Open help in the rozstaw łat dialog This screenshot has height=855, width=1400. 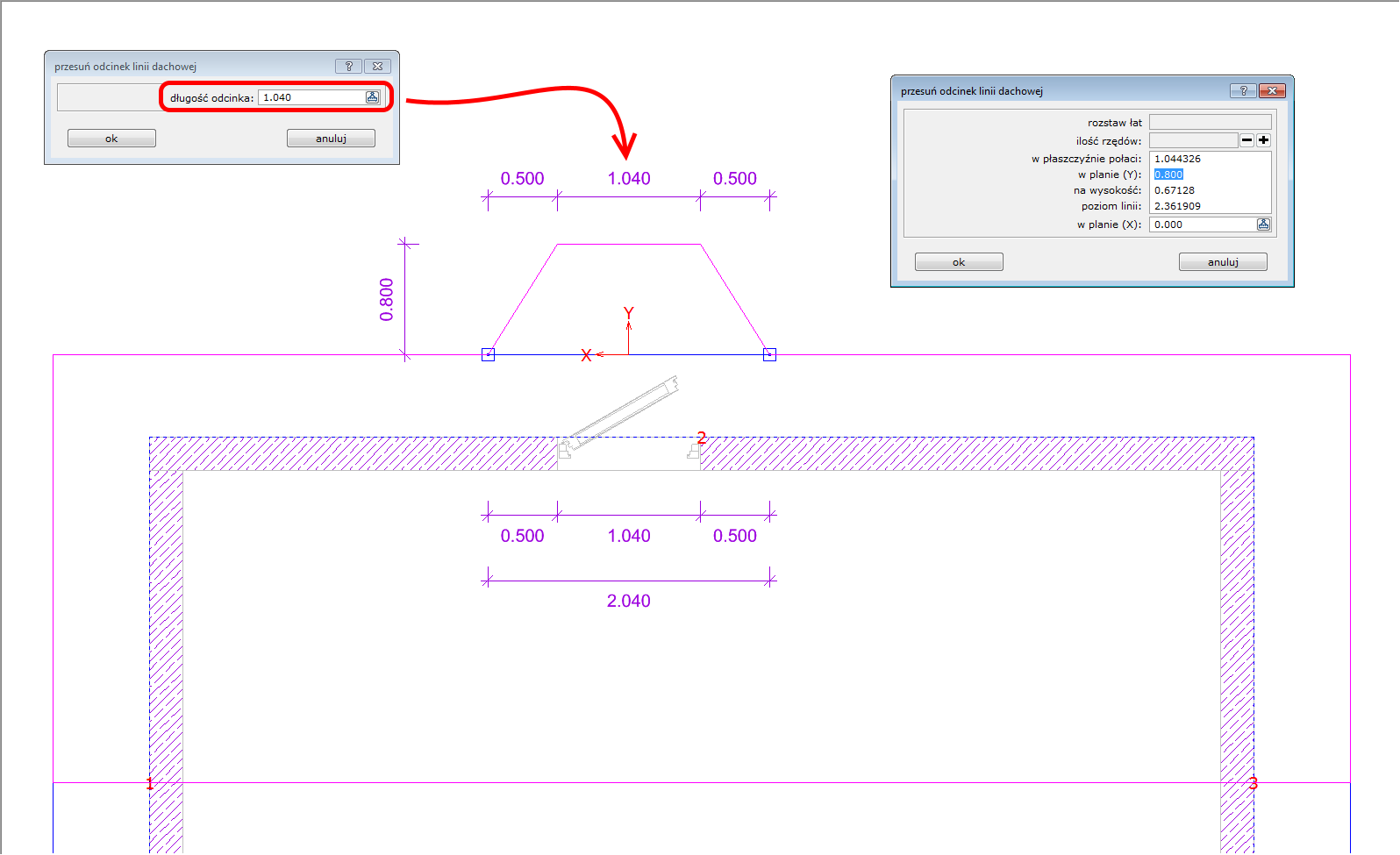(x=1242, y=90)
